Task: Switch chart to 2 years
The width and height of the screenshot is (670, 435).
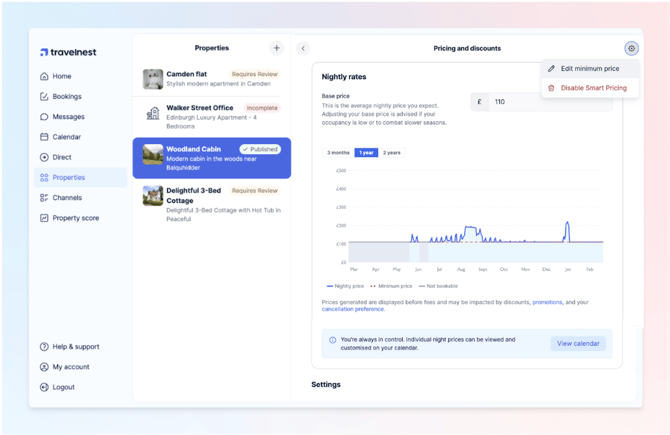Action: (391, 153)
